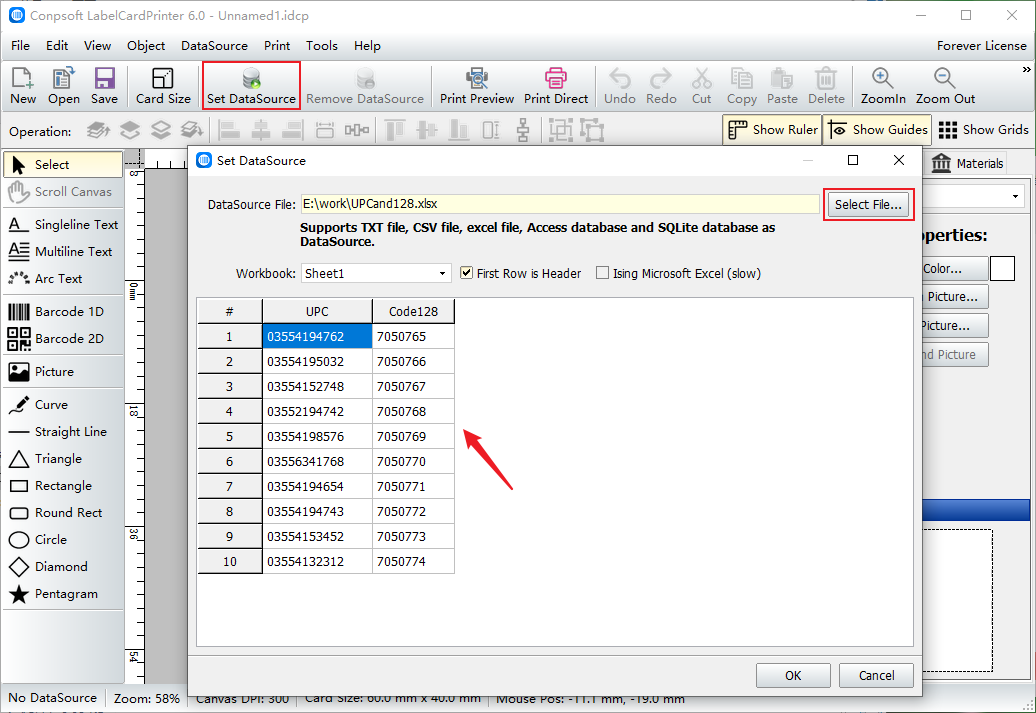Click row header number 10
This screenshot has width=1036, height=713.
229,562
